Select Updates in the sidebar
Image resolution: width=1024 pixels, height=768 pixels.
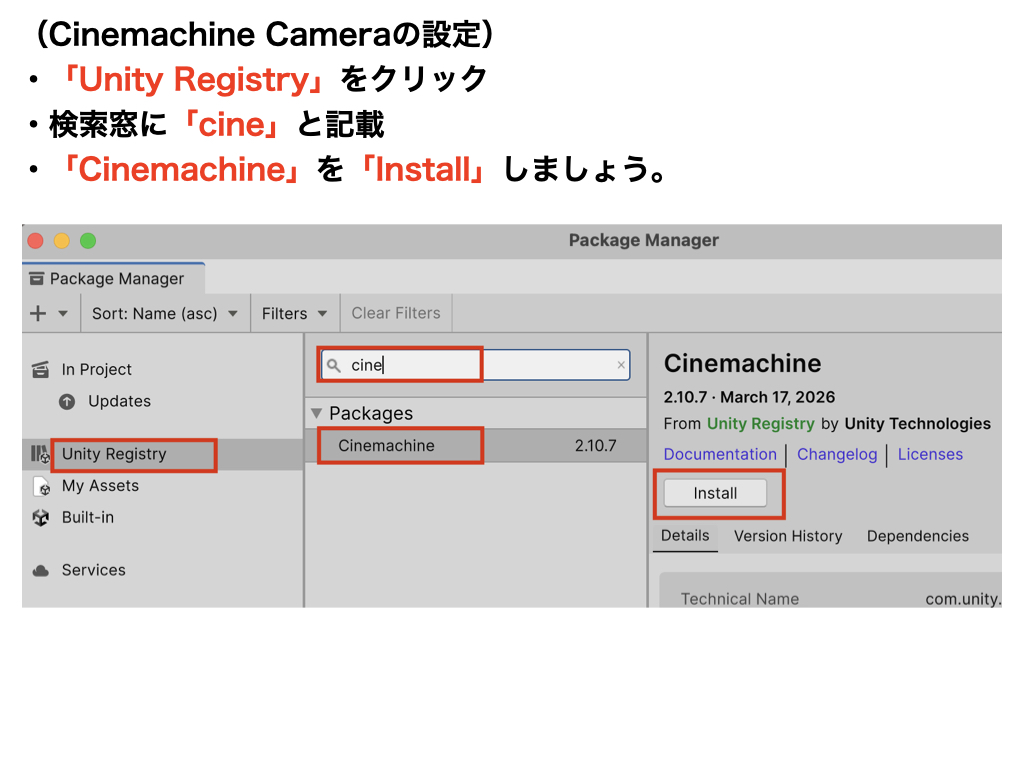point(120,401)
